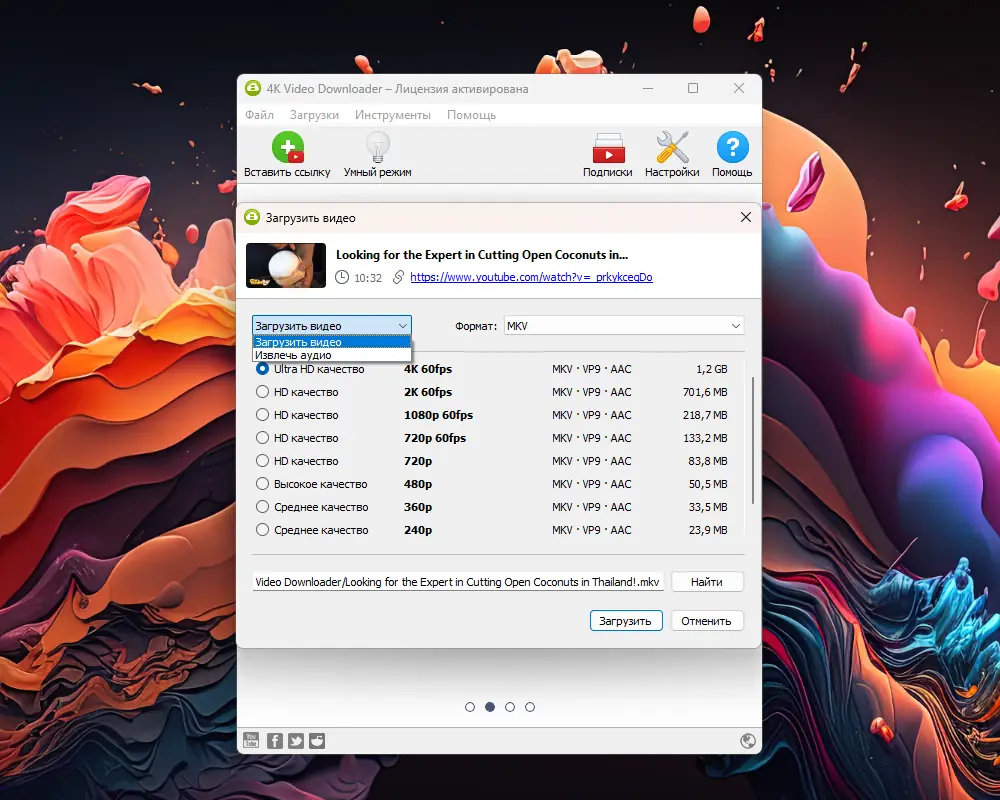Click the Twitter icon in footer
This screenshot has width=1000, height=800.
(x=296, y=740)
